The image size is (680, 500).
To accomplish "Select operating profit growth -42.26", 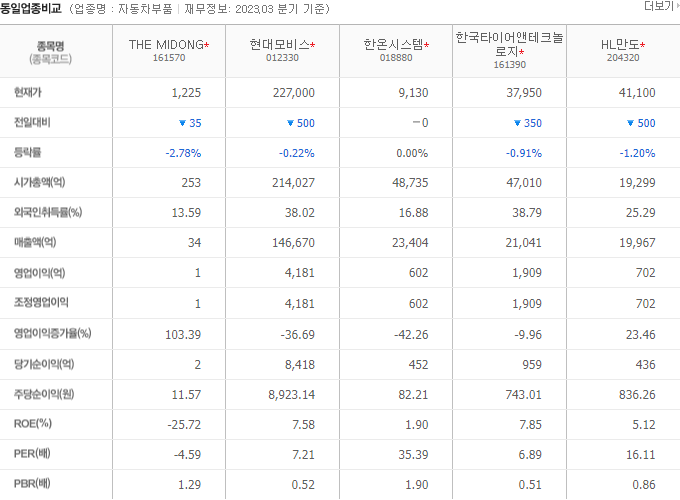I will 411,335.
